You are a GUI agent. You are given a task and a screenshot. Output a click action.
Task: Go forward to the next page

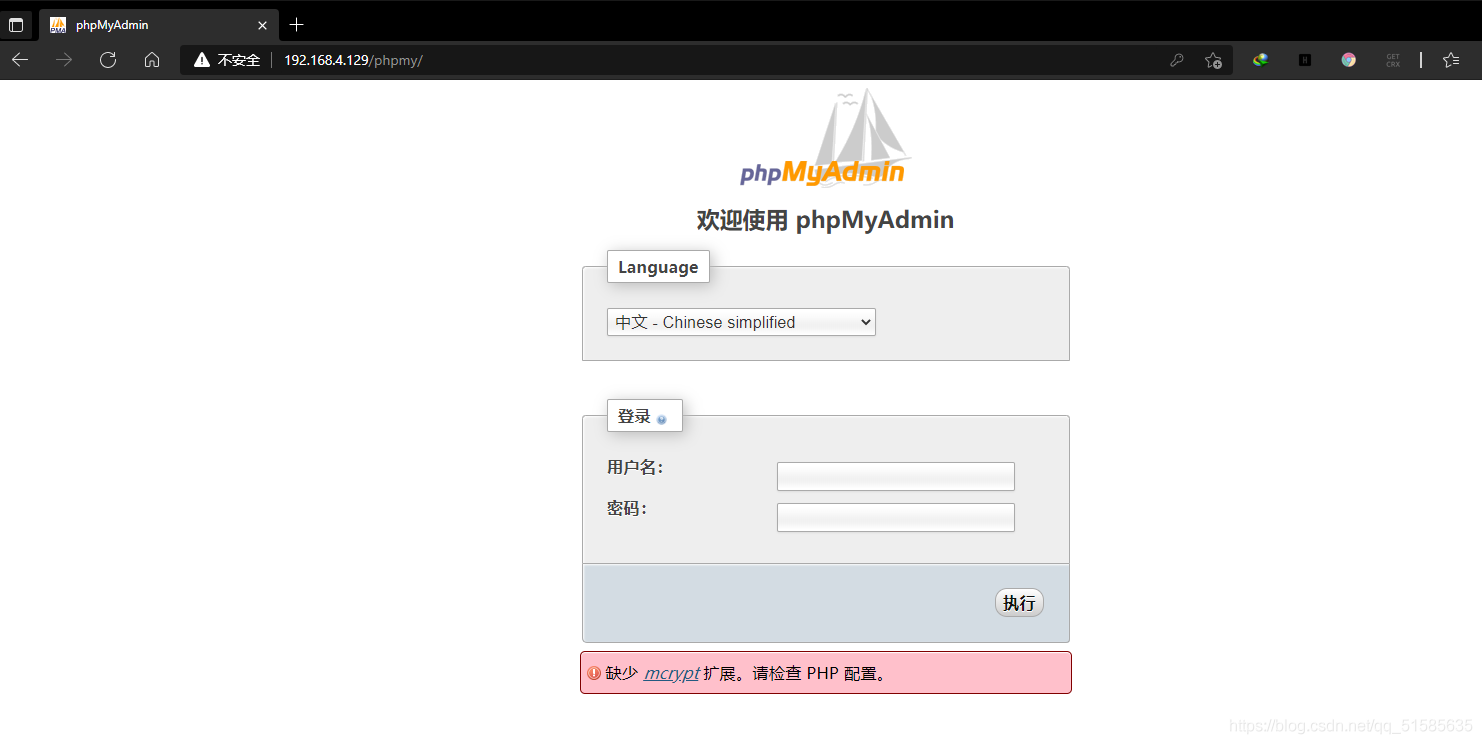tap(64, 60)
